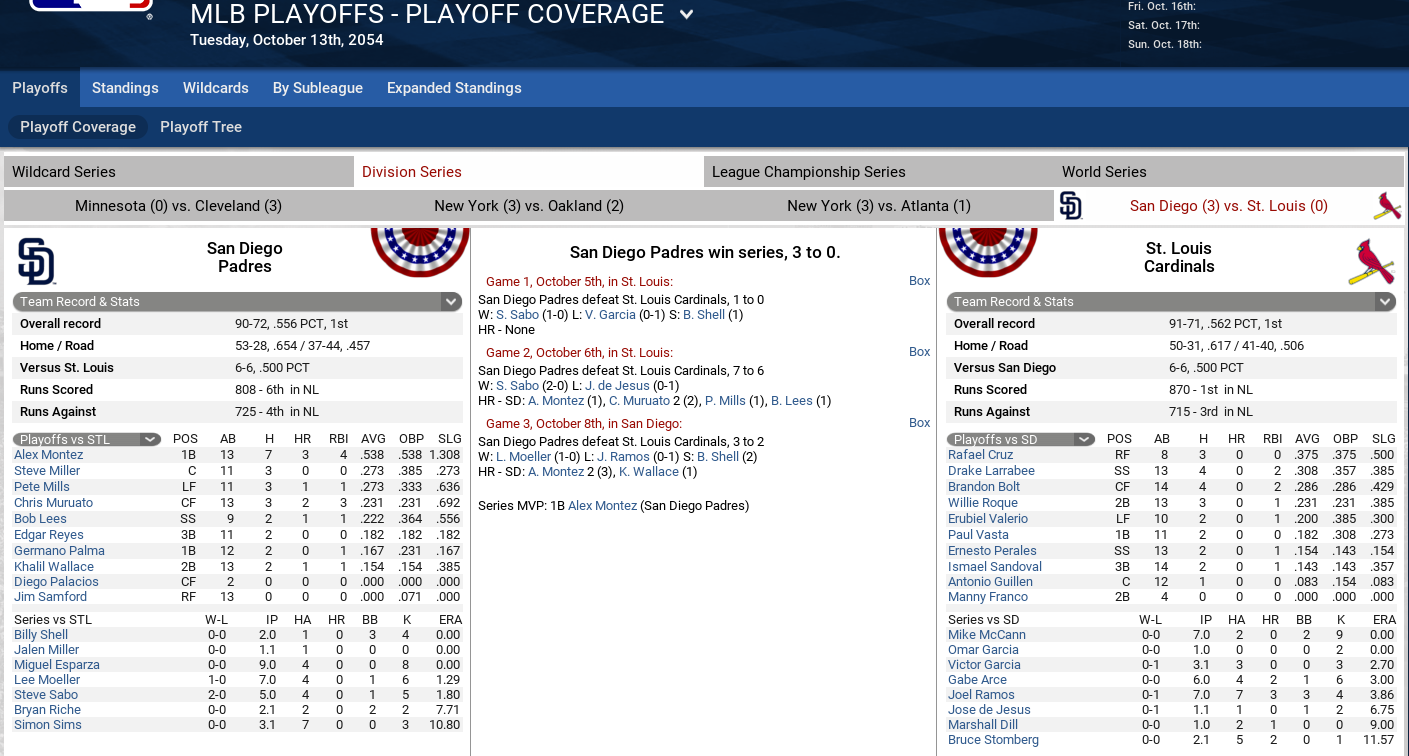Click the San Diego Padres logo icon
Image resolution: width=1409 pixels, height=756 pixels.
tap(37, 261)
